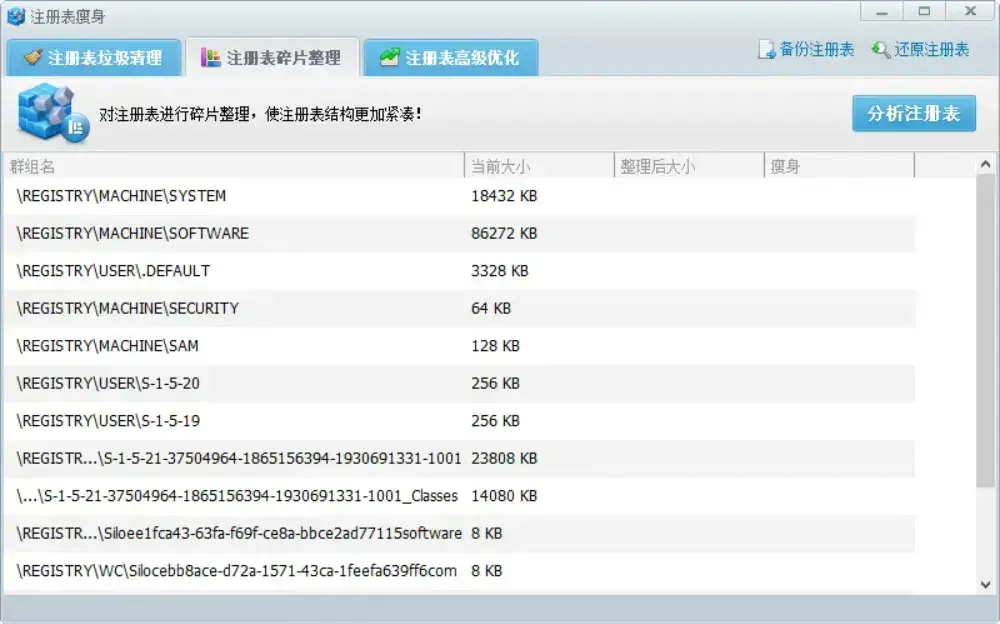
Task: Click the 分析注册表 button
Action: pos(913,113)
